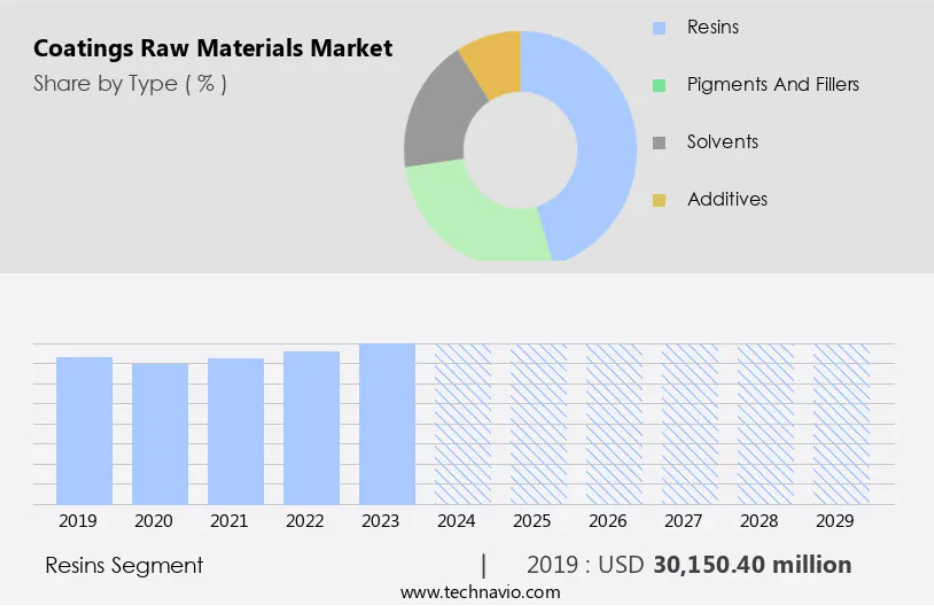The height and width of the screenshot is (606, 934).
Task: Click the Coatings Raw Materials Market title
Action: tap(213, 48)
